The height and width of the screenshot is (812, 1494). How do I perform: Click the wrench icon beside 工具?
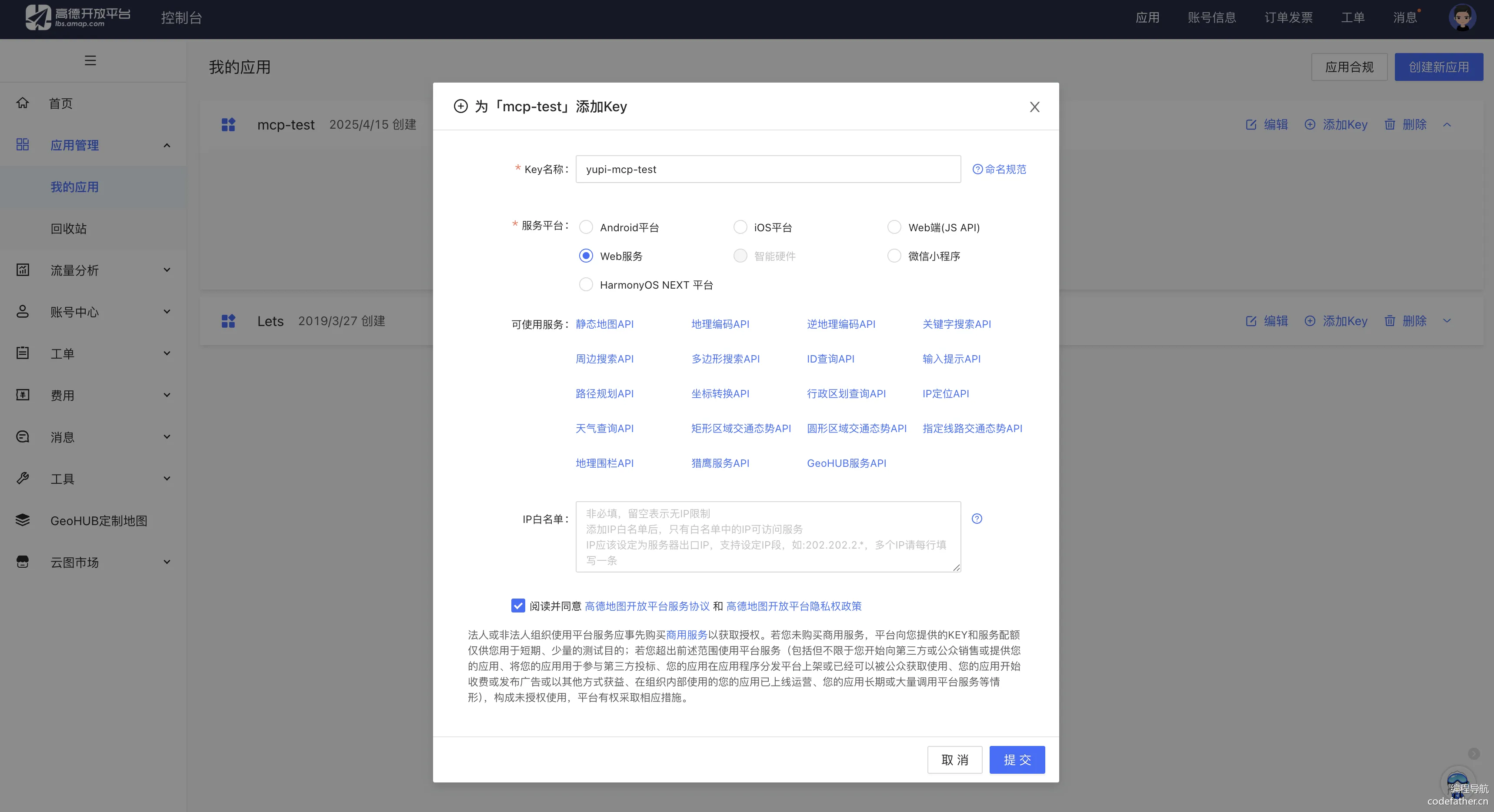pos(23,479)
